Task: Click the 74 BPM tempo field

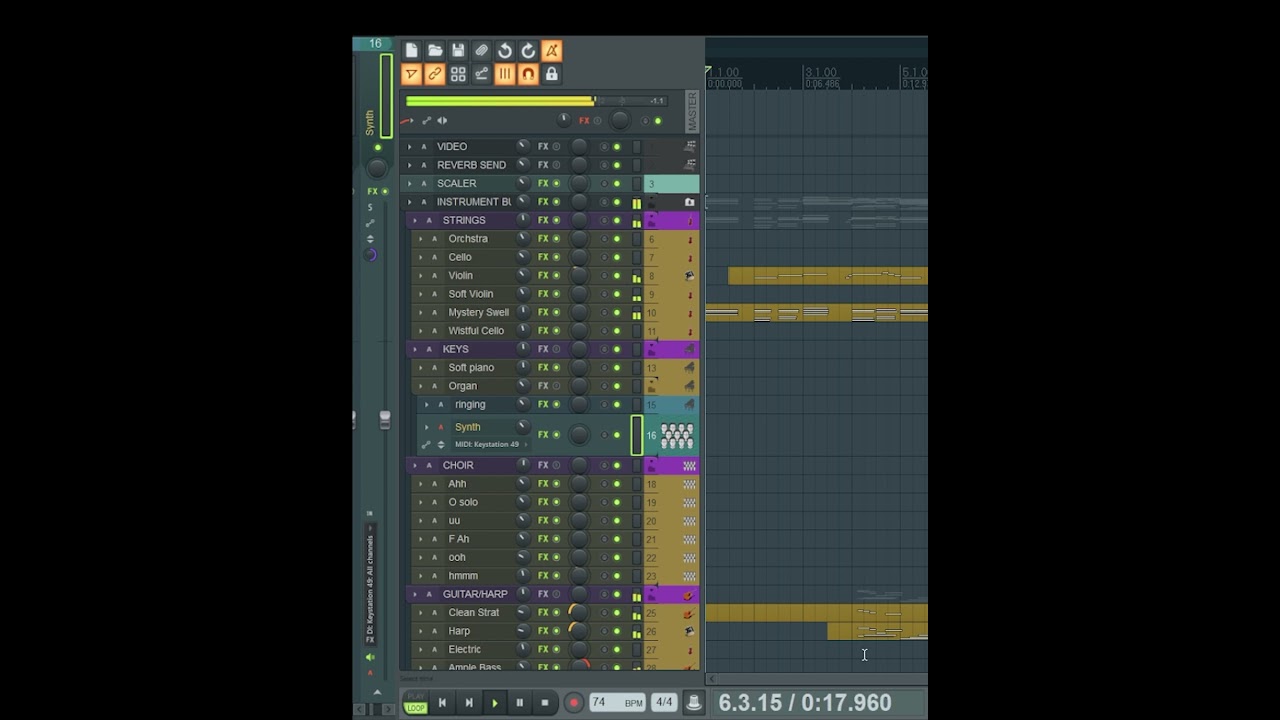Action: pos(617,703)
